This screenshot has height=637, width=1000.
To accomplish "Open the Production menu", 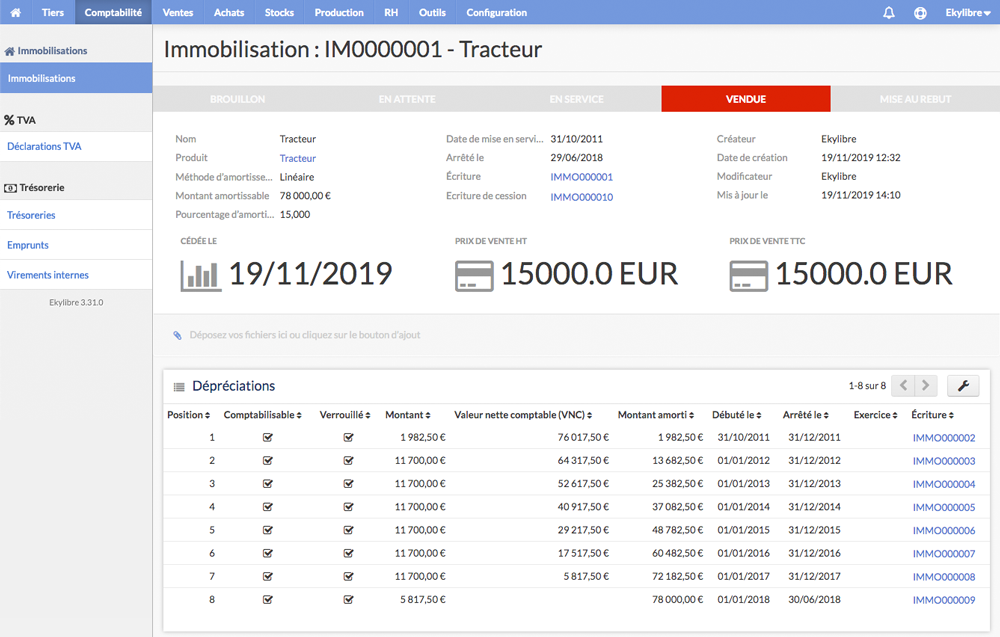I will (339, 12).
